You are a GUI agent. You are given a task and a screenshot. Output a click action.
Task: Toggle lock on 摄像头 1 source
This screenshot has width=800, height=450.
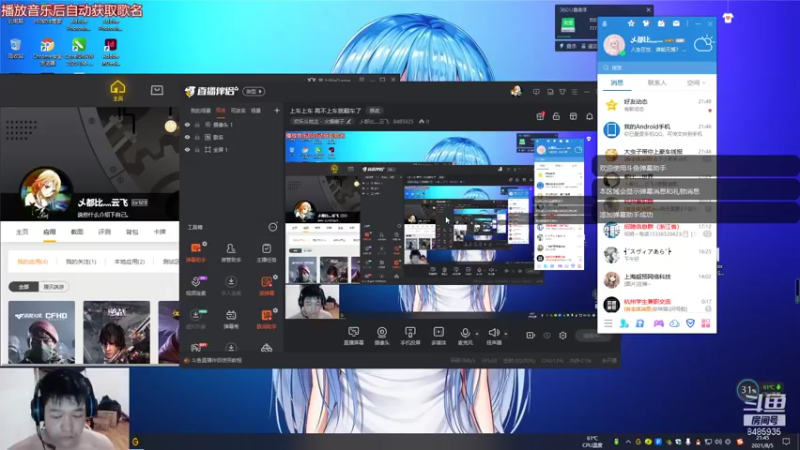[197, 124]
